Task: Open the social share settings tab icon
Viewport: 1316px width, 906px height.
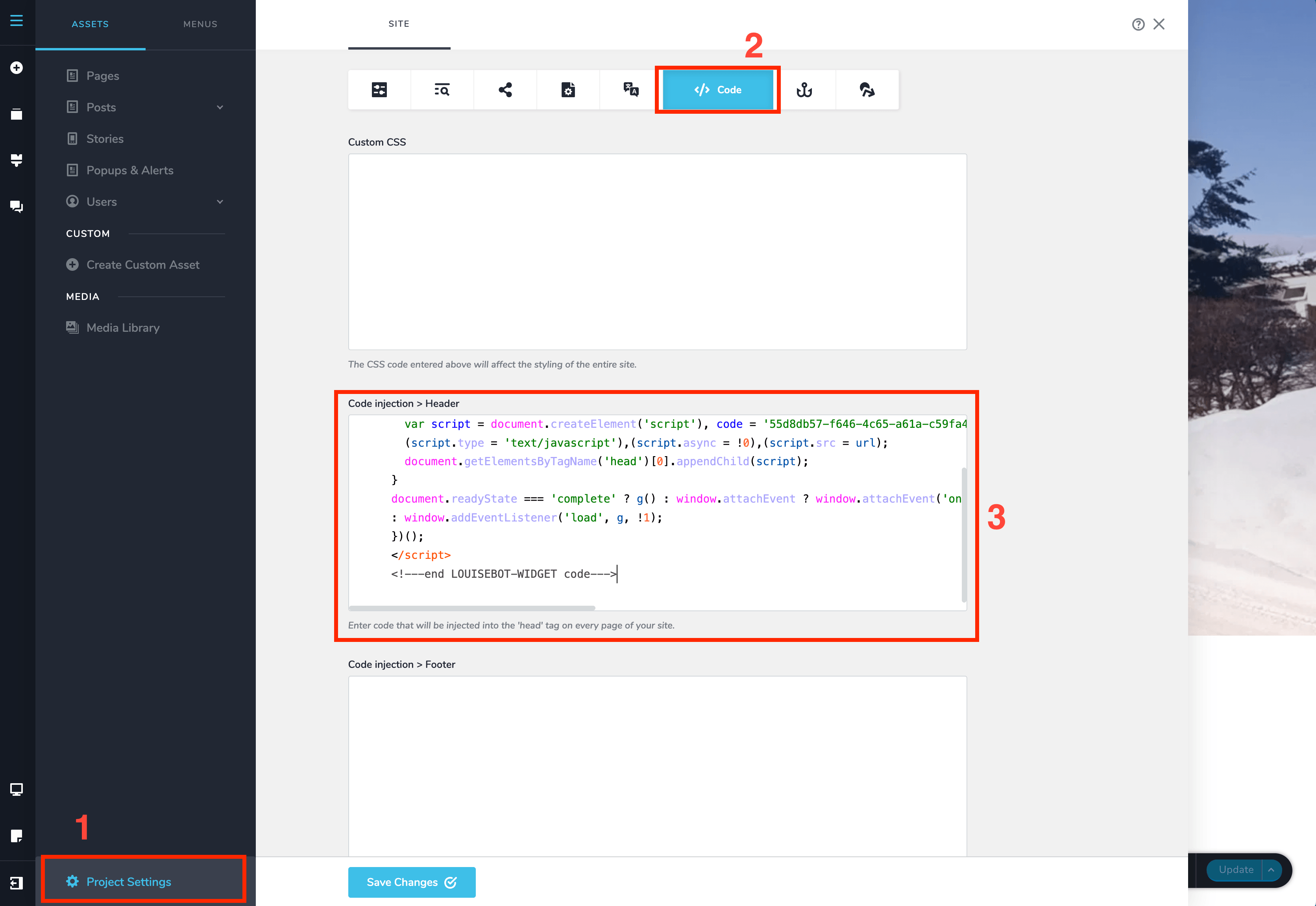Action: click(505, 90)
